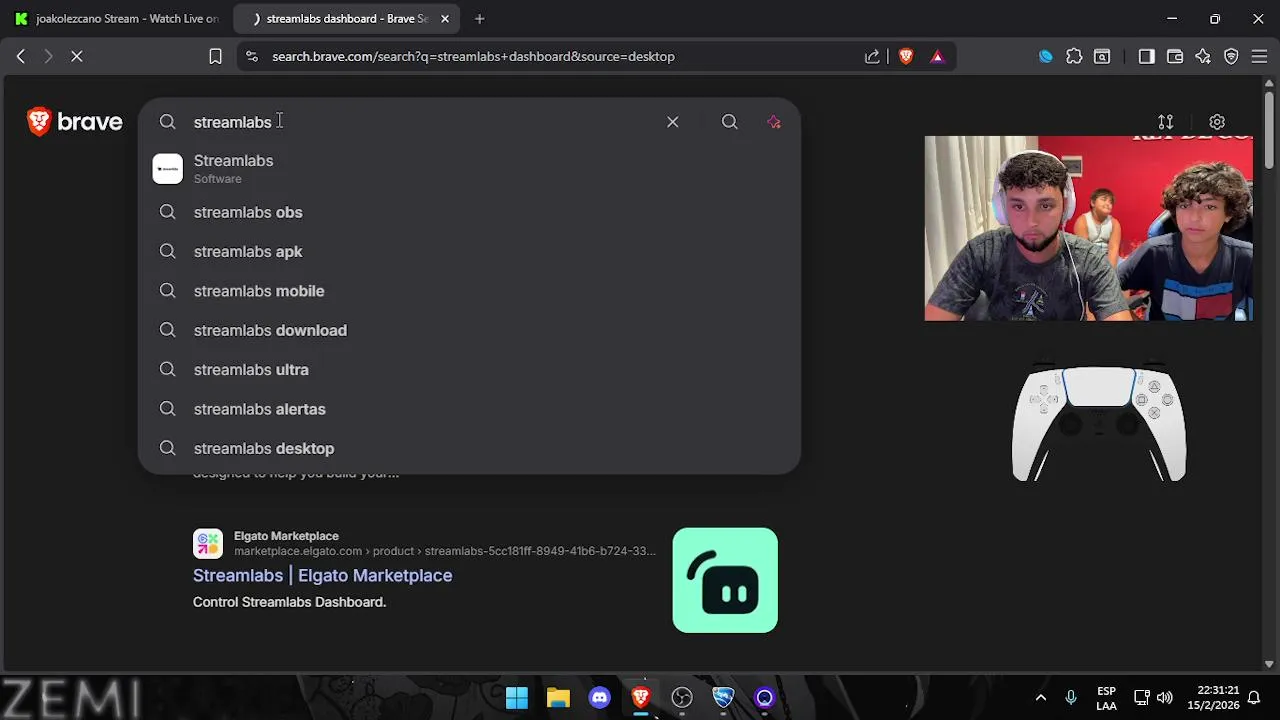
Task: Choose suggestion streamlabs desktop
Action: pyautogui.click(x=469, y=448)
